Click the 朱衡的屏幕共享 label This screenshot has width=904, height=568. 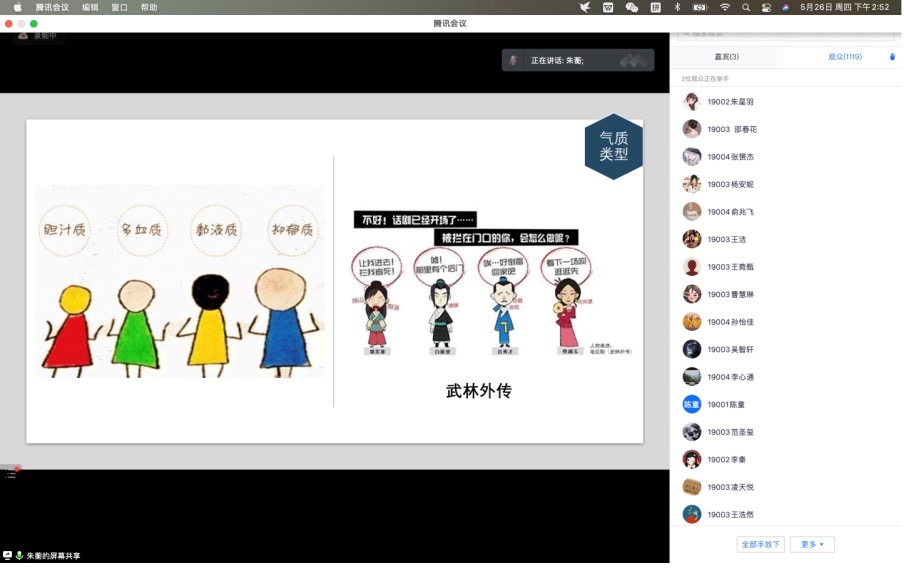click(x=54, y=556)
